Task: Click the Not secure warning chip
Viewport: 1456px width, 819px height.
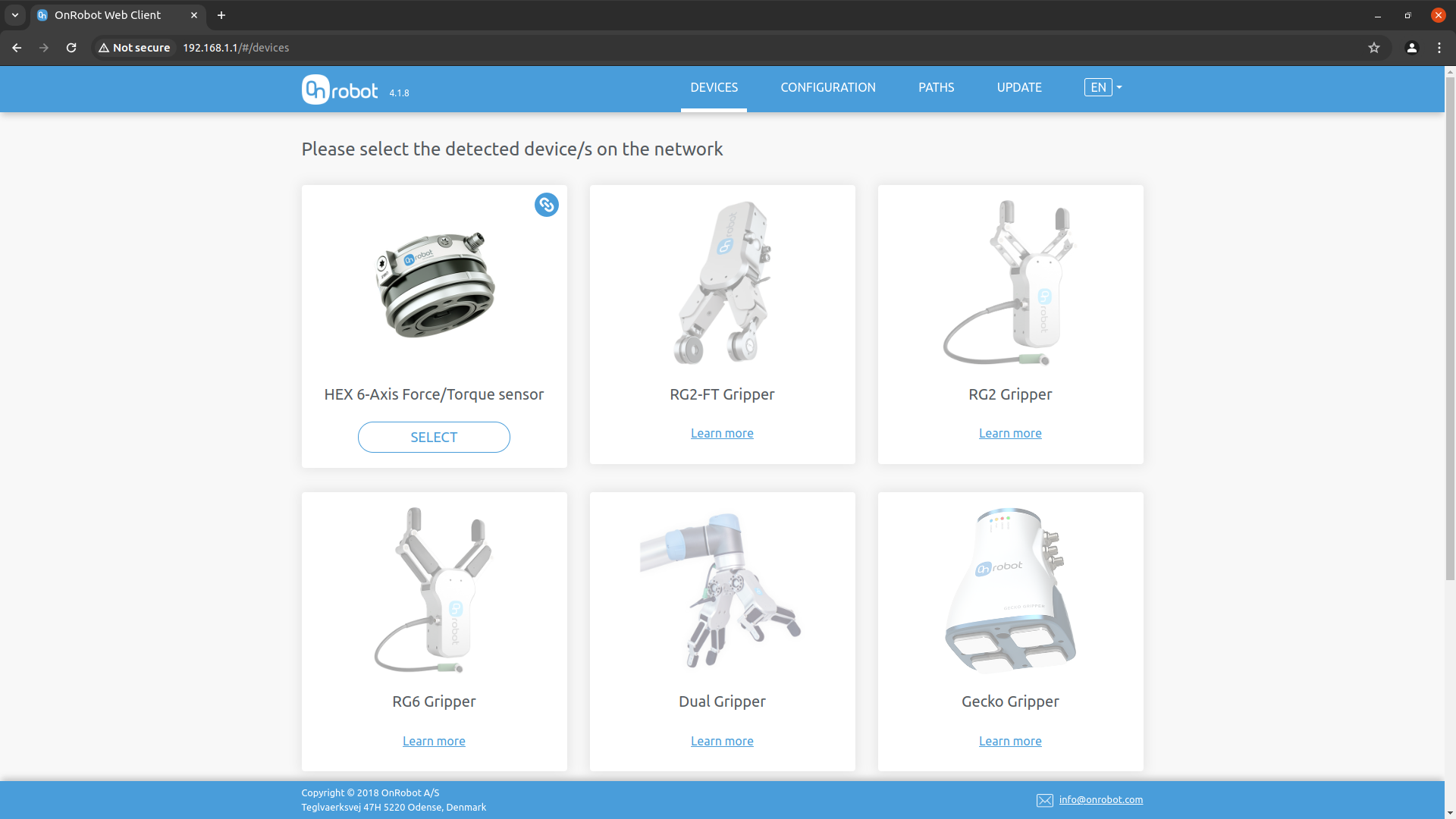Action: pos(134,48)
